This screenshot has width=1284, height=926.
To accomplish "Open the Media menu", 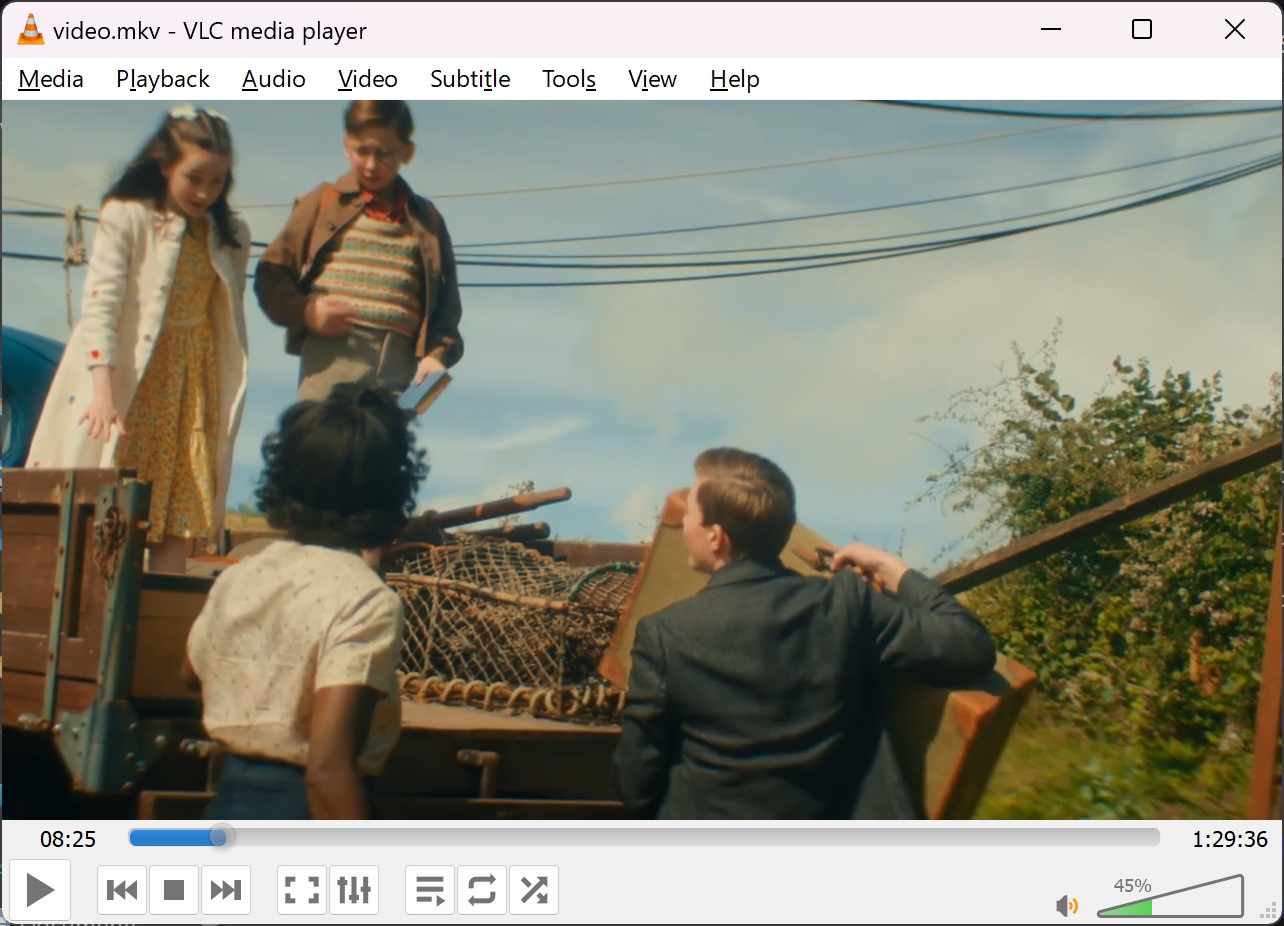I will [51, 79].
